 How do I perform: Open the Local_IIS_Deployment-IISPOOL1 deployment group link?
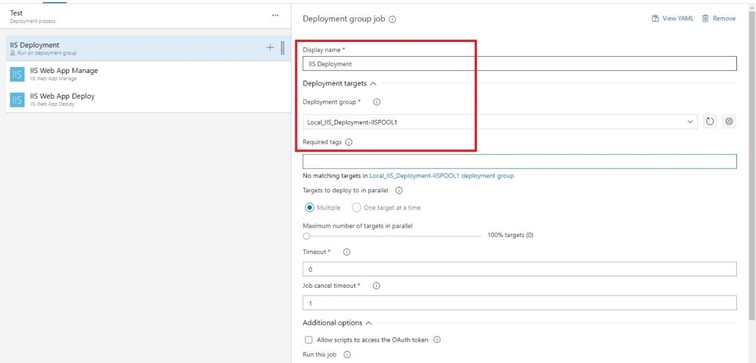(442, 176)
